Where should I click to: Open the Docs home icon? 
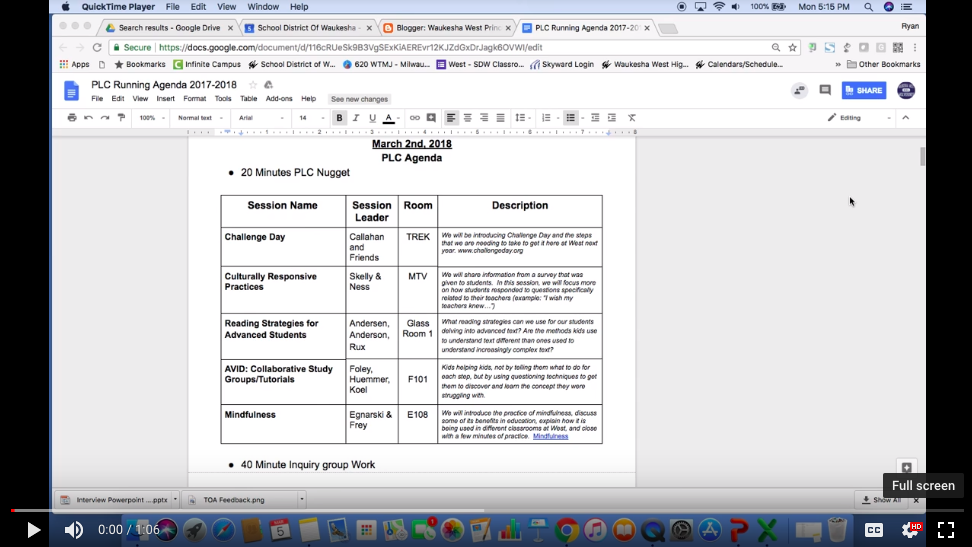[72, 91]
